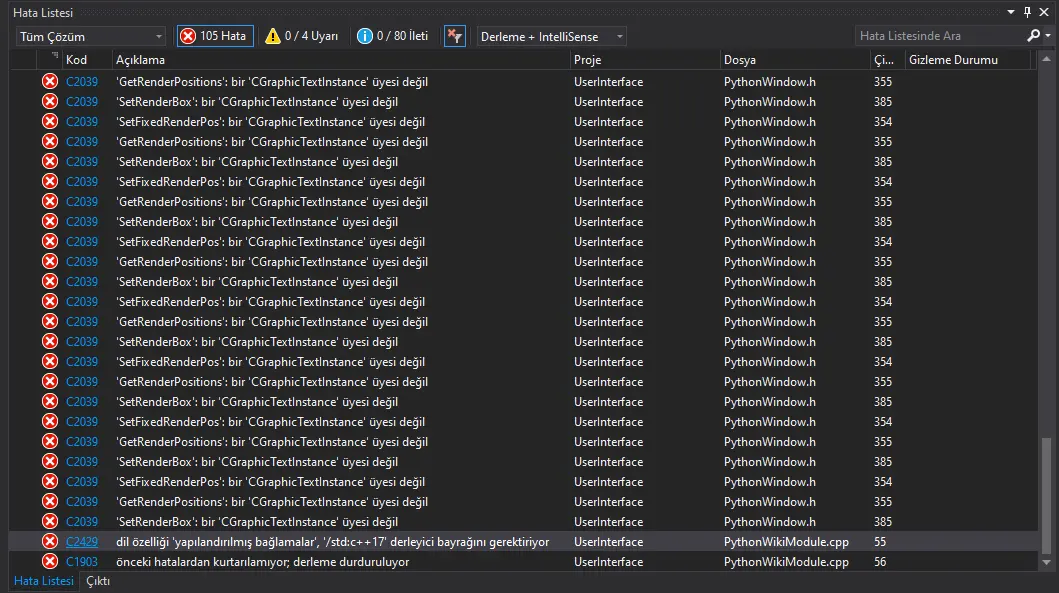The height and width of the screenshot is (593, 1059).
Task: Click the search magnifier icon
Action: click(x=1034, y=36)
